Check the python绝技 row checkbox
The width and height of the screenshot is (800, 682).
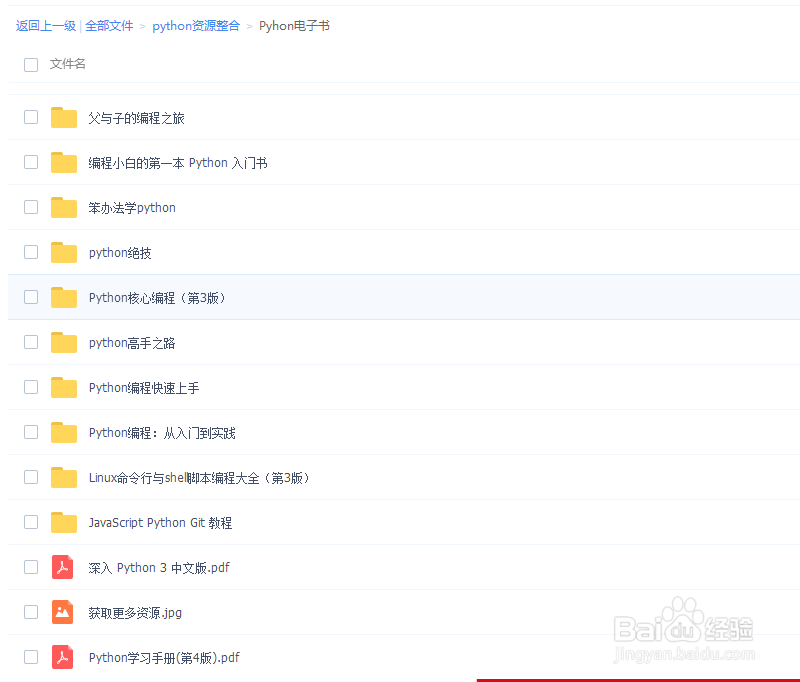(x=31, y=252)
